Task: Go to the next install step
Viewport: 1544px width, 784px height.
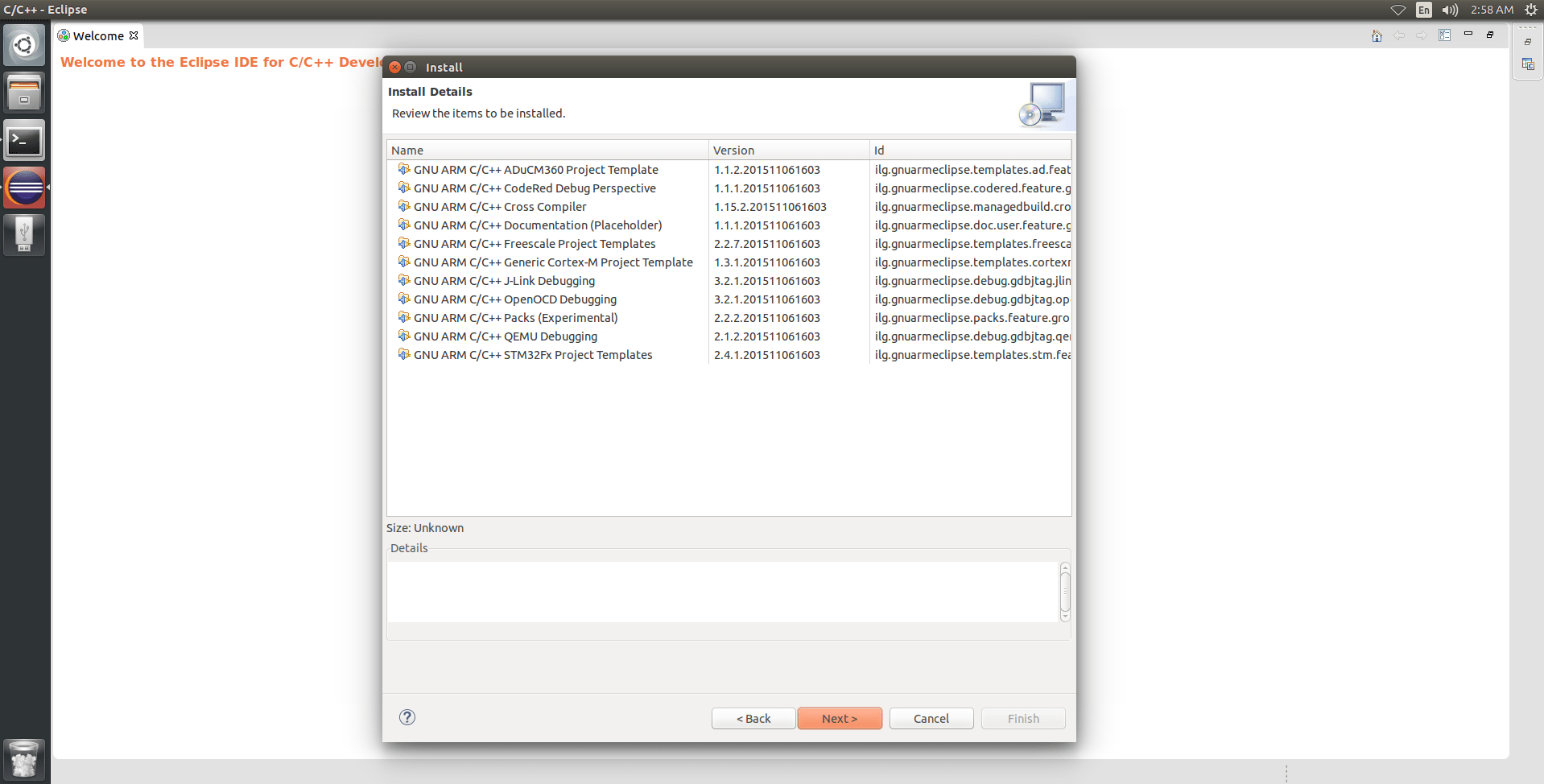Action: (840, 718)
